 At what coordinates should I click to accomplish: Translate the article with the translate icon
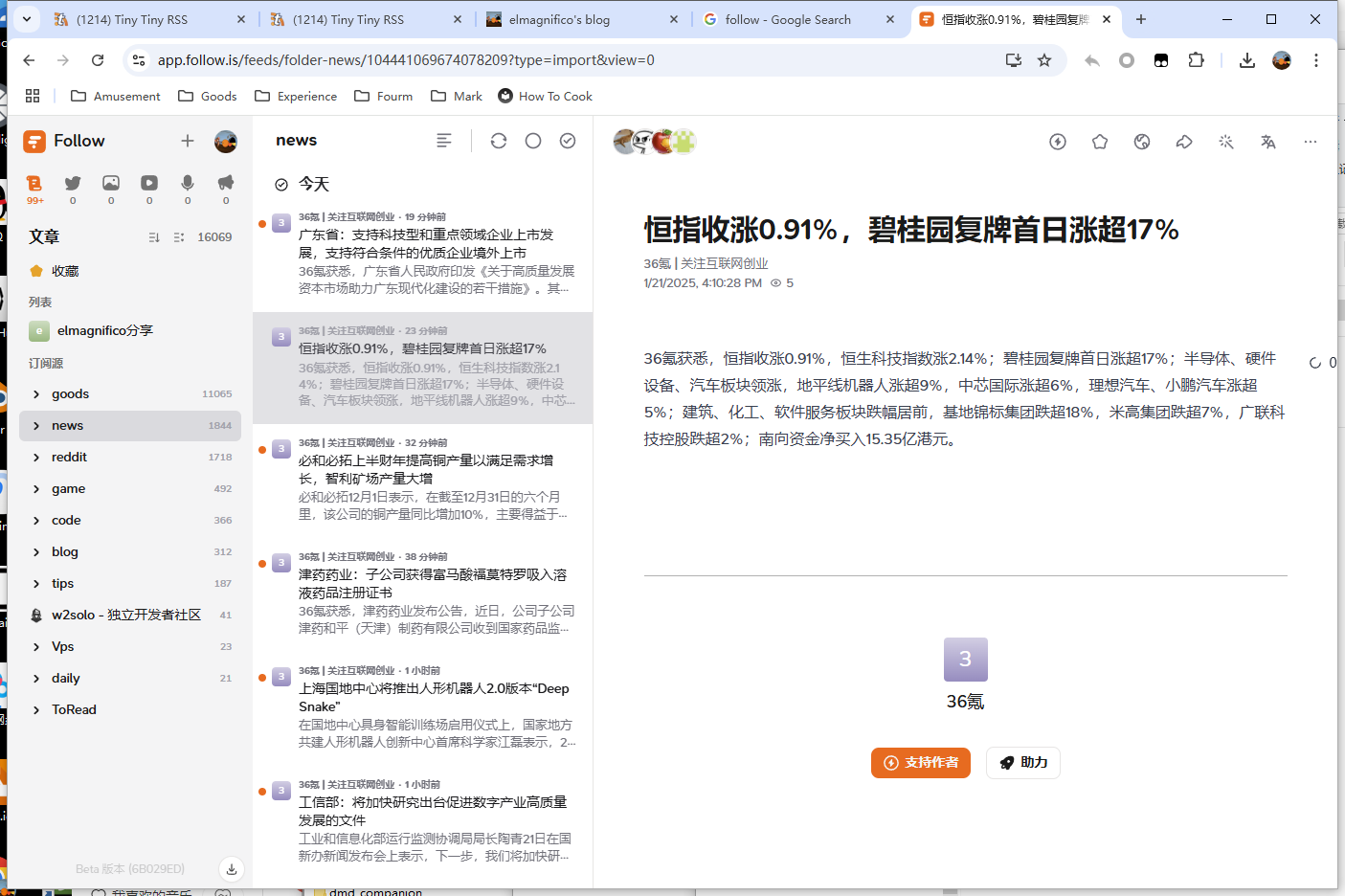point(1268,142)
